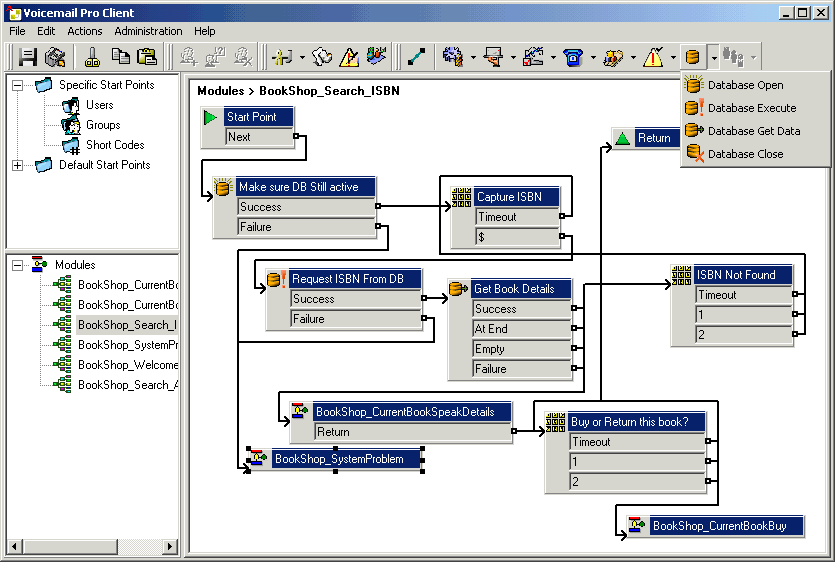Open dropdown arrow beside the telephone icon

coord(593,57)
